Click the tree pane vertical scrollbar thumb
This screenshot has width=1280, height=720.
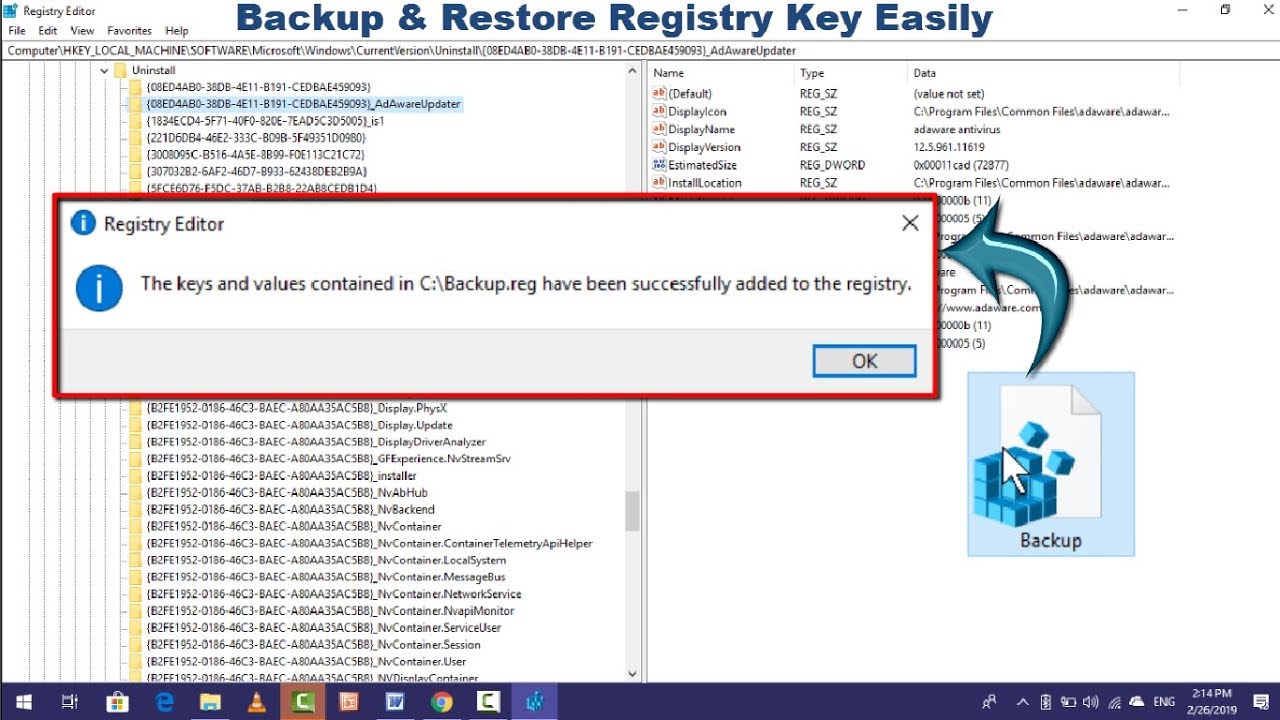(632, 510)
